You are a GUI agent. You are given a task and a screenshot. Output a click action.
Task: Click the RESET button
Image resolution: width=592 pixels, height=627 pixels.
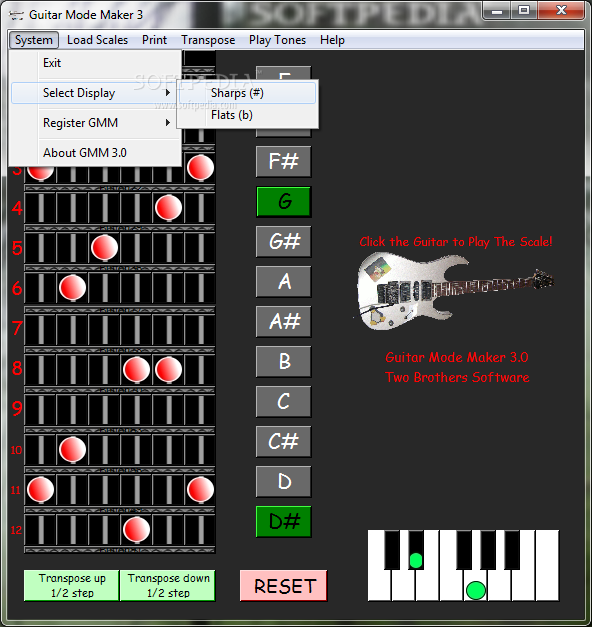point(284,586)
